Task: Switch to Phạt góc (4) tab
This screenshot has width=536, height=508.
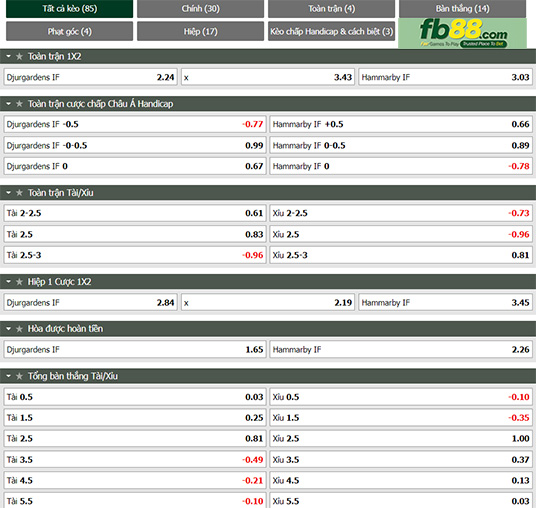Action: pos(69,31)
